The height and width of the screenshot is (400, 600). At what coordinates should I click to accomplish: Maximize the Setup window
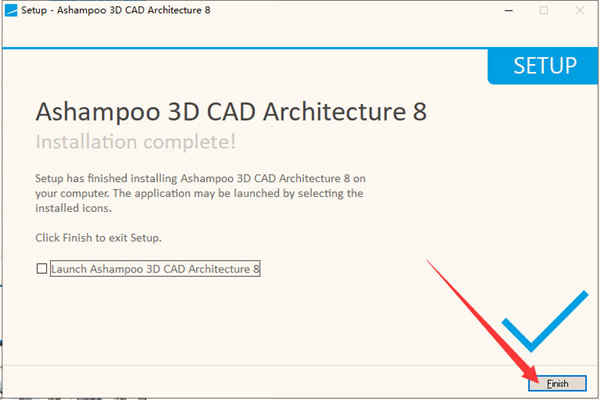pos(544,10)
